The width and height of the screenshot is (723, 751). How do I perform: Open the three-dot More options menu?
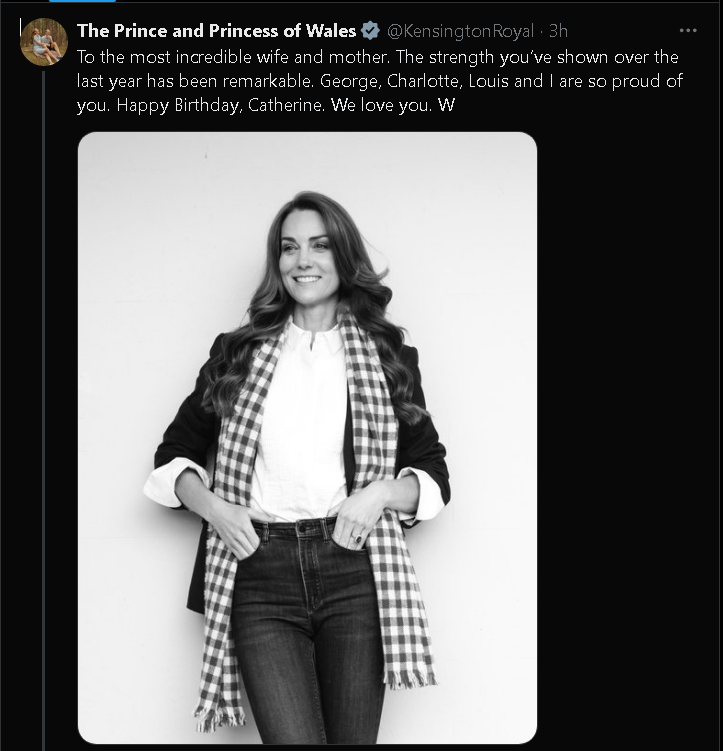pyautogui.click(x=687, y=31)
